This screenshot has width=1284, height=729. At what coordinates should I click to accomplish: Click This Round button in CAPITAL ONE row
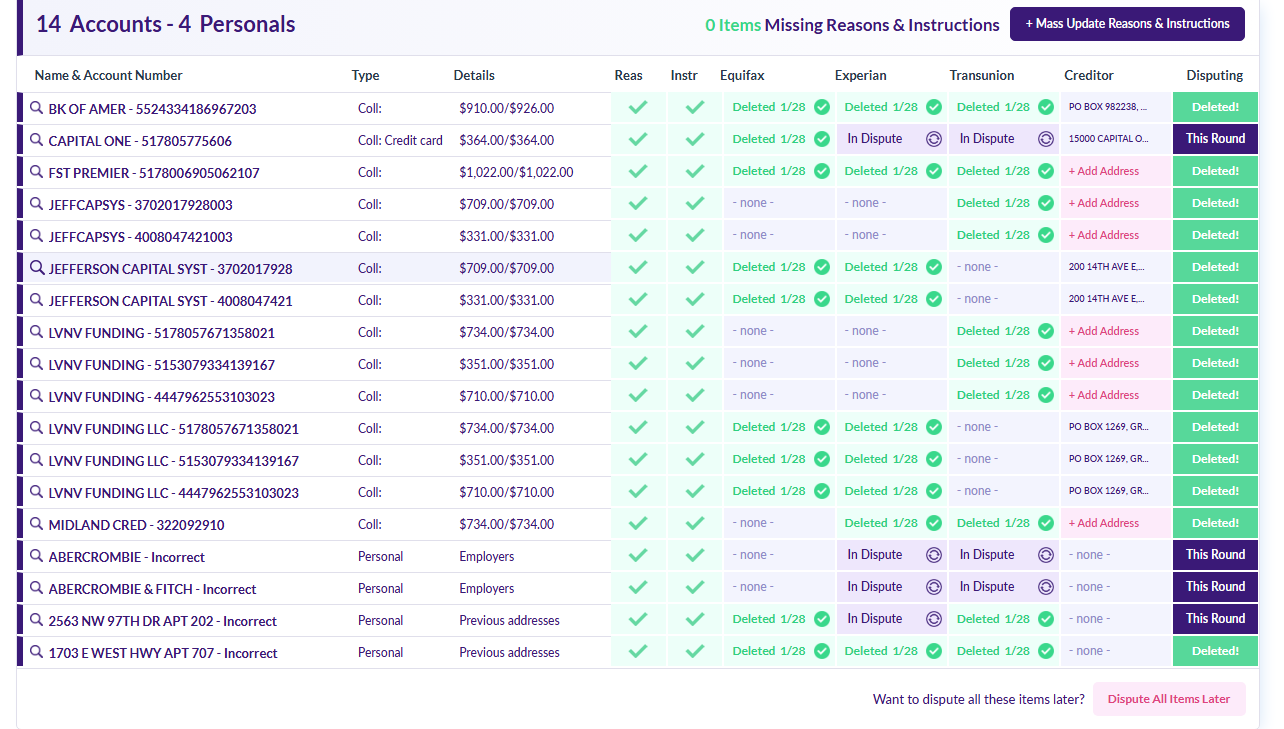[1215, 139]
